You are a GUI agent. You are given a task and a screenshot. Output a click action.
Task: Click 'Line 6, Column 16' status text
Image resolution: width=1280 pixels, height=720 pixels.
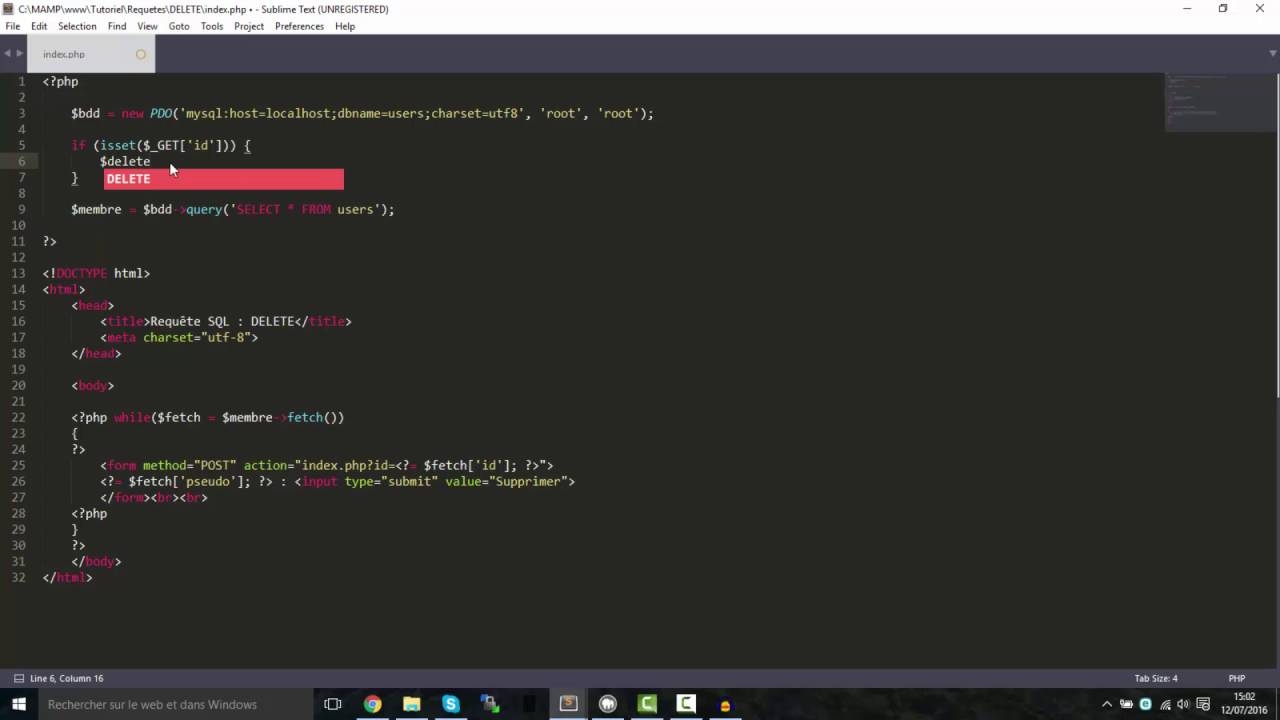[67, 678]
